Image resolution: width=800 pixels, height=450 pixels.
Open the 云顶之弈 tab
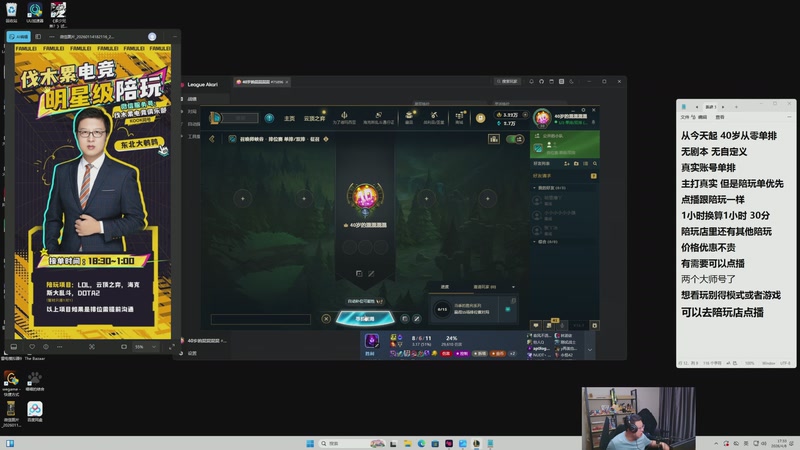[314, 118]
